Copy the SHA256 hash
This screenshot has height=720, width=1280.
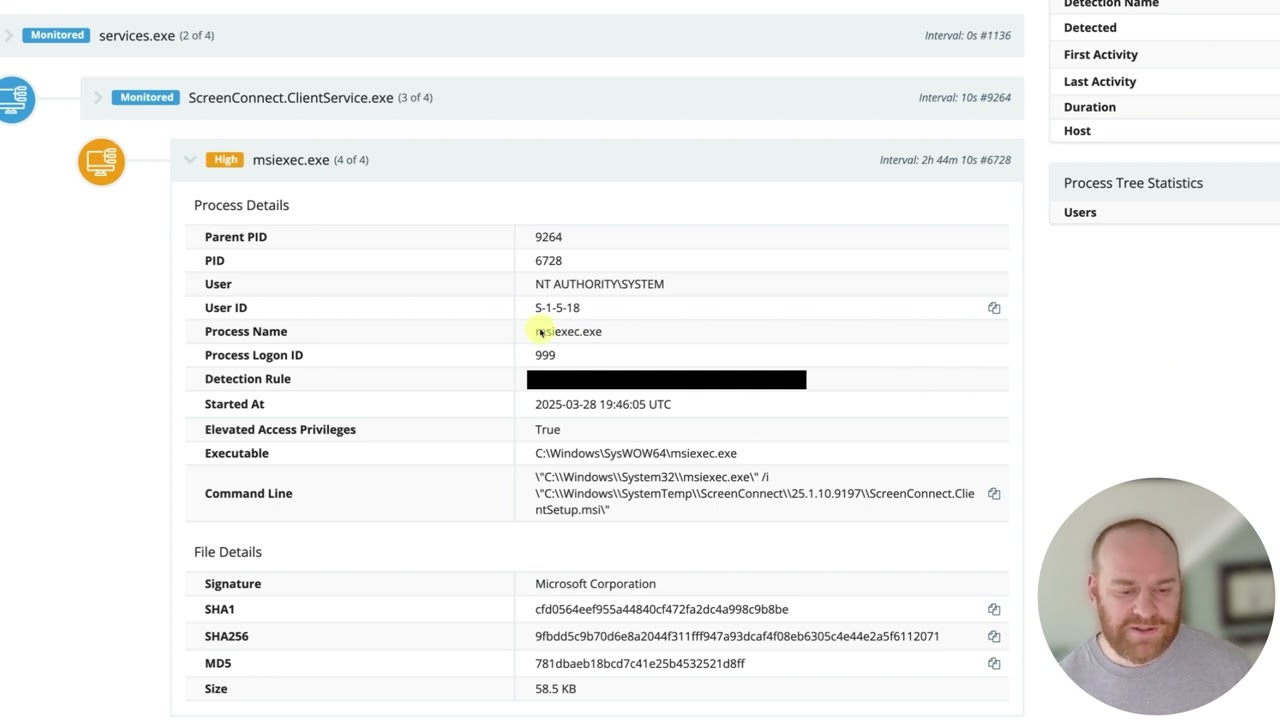[994, 636]
